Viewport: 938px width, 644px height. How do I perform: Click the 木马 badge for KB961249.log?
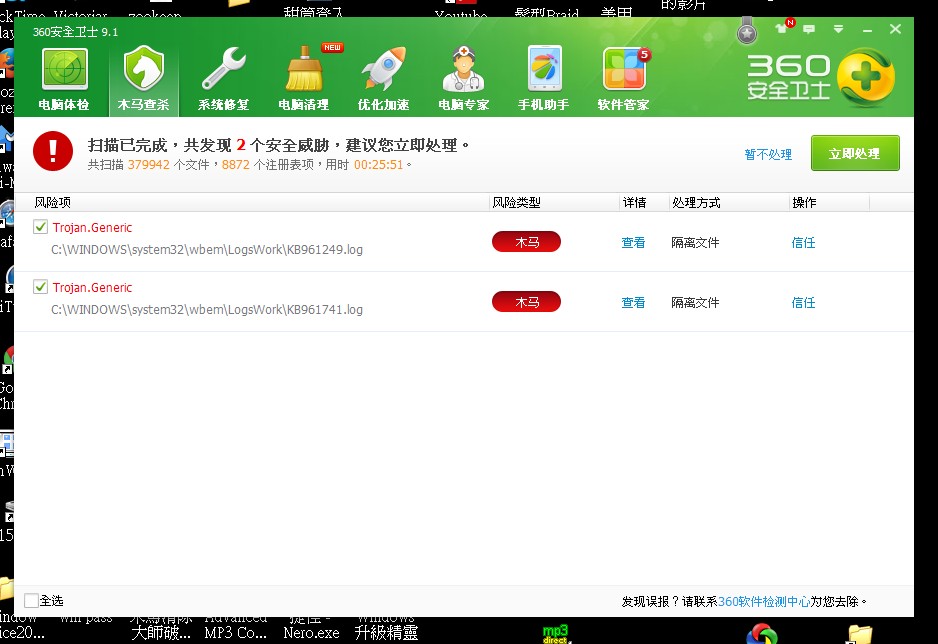tap(526, 242)
